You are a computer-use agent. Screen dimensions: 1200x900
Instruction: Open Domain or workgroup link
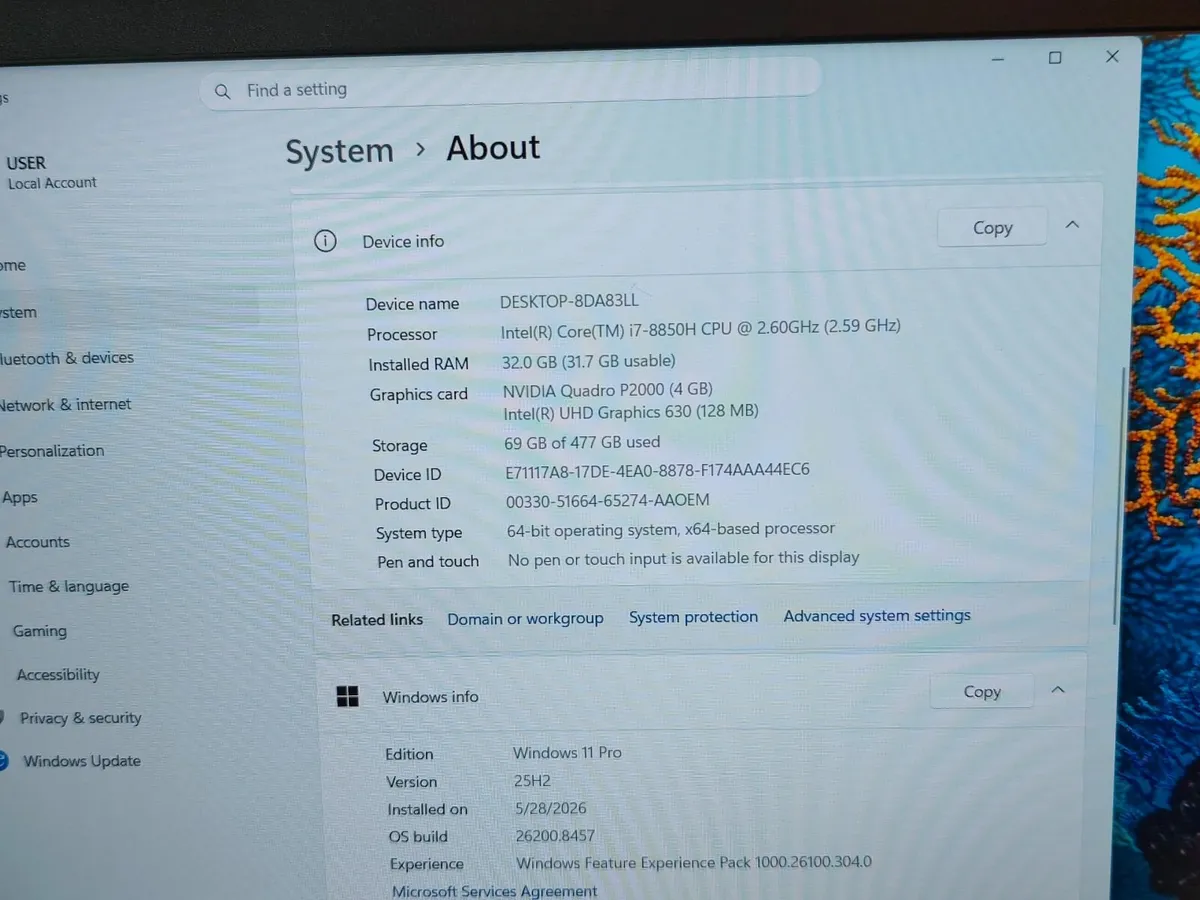click(525, 619)
